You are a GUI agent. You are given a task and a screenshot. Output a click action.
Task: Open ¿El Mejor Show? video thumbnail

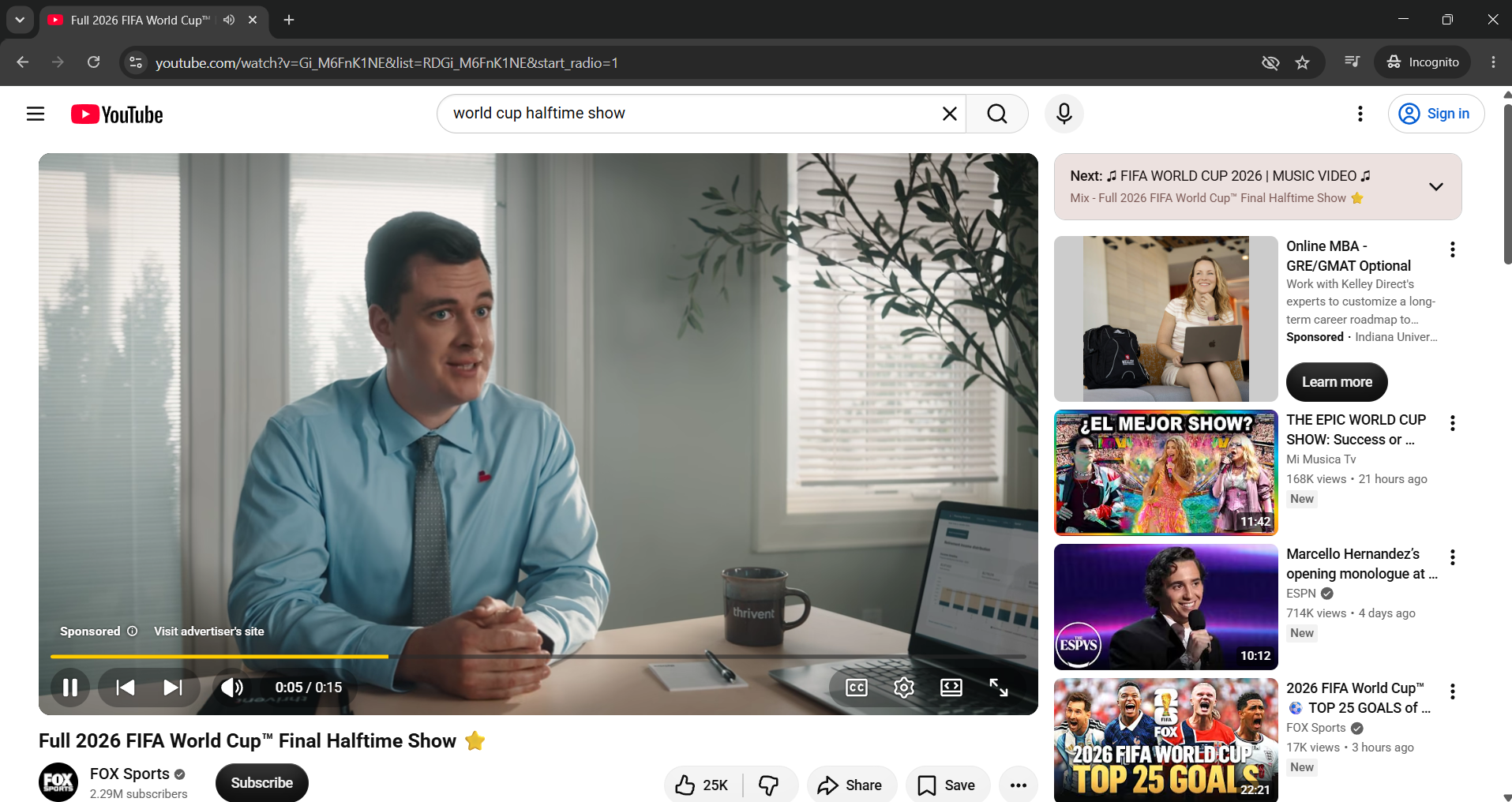tap(1165, 472)
